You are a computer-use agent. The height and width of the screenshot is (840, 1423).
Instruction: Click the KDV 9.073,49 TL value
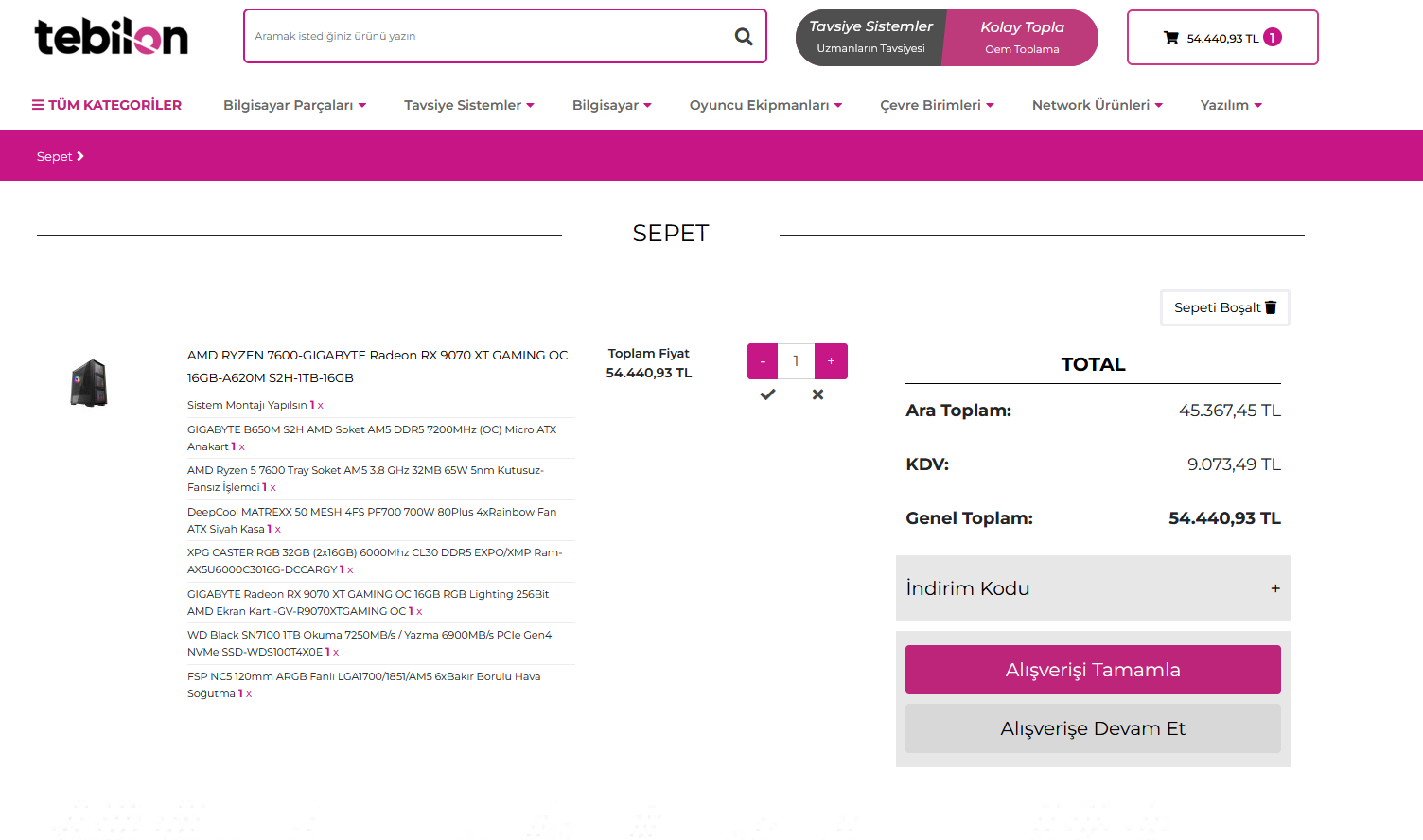click(1234, 464)
